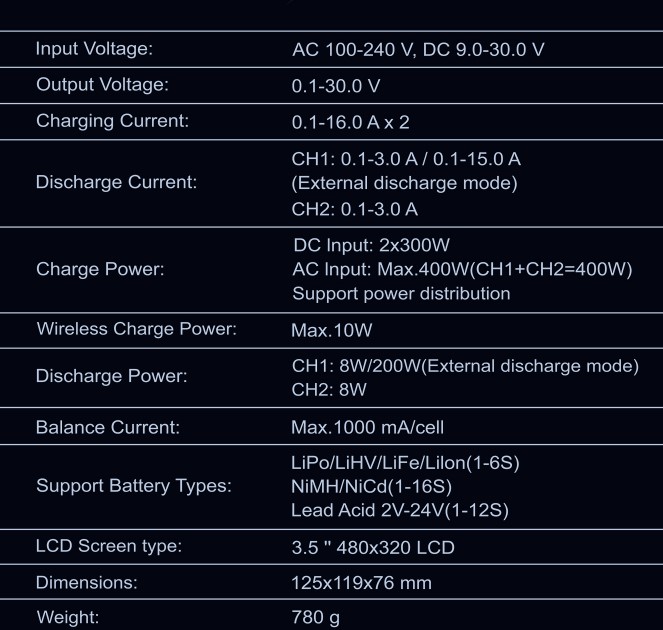
Task: Click the Input Voltage label
Action: pos(94,49)
